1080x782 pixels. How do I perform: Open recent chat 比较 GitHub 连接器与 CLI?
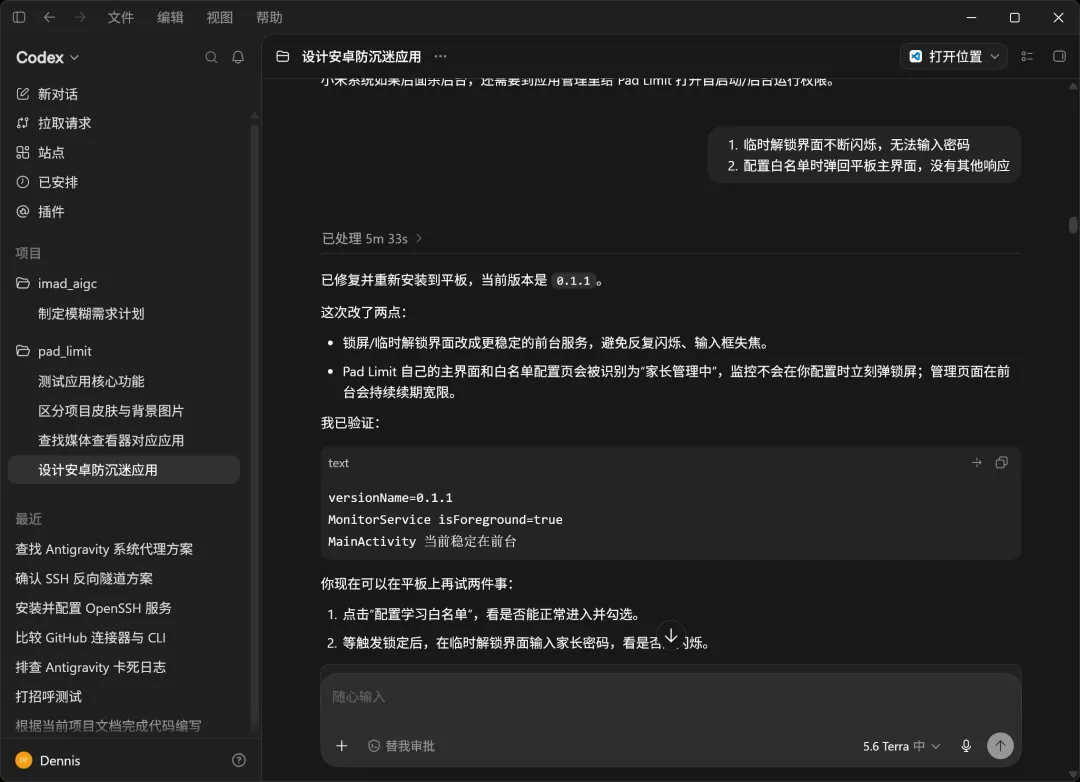pyautogui.click(x=90, y=638)
